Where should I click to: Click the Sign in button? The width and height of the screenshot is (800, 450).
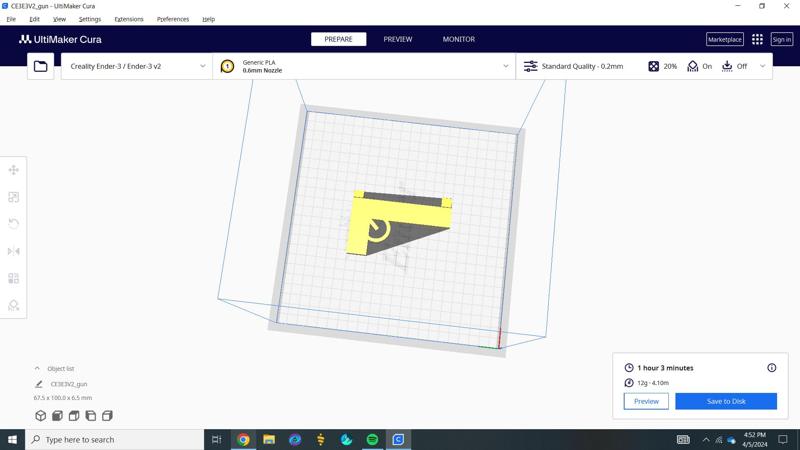point(781,39)
